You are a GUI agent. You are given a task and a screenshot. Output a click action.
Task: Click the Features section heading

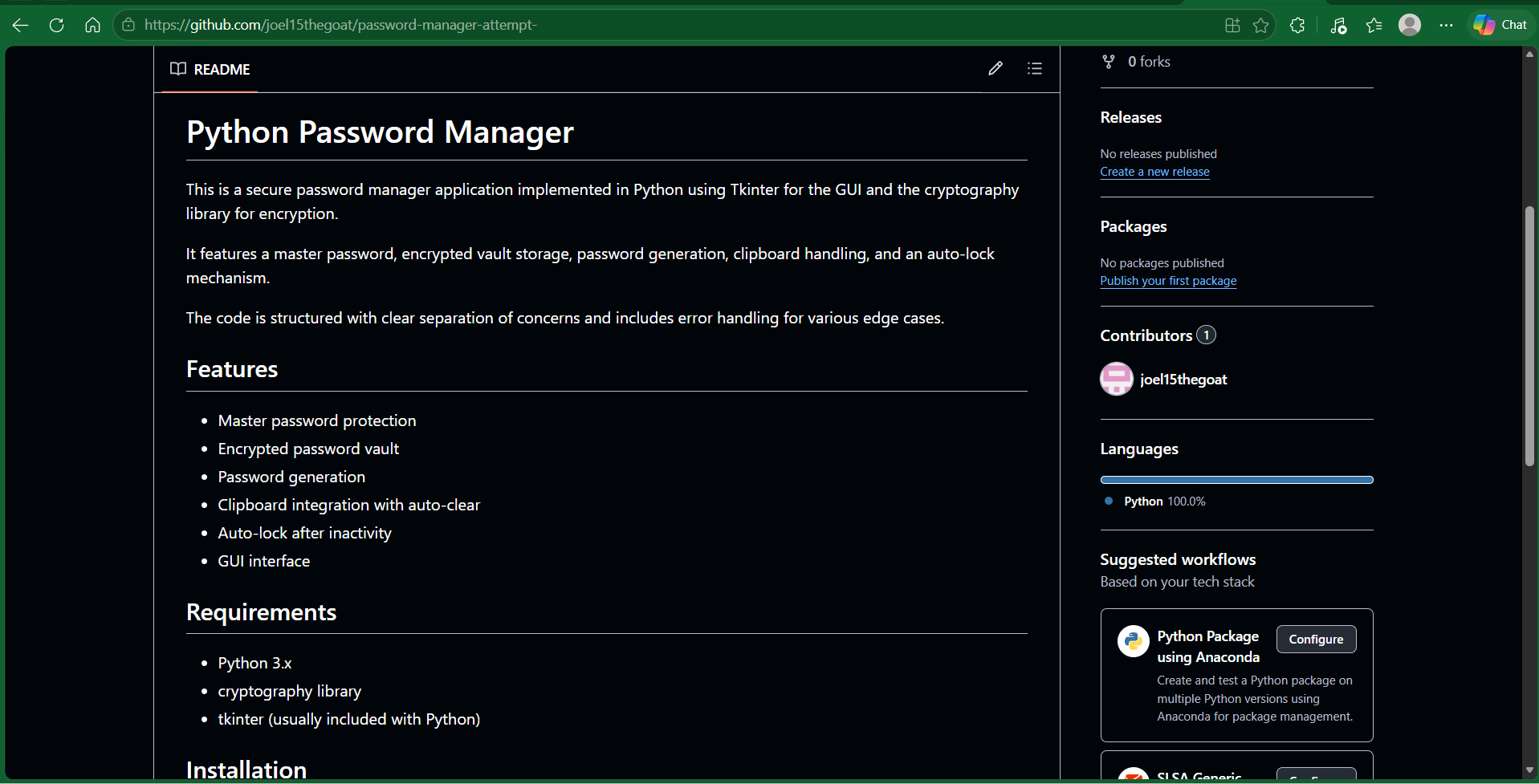(x=232, y=369)
